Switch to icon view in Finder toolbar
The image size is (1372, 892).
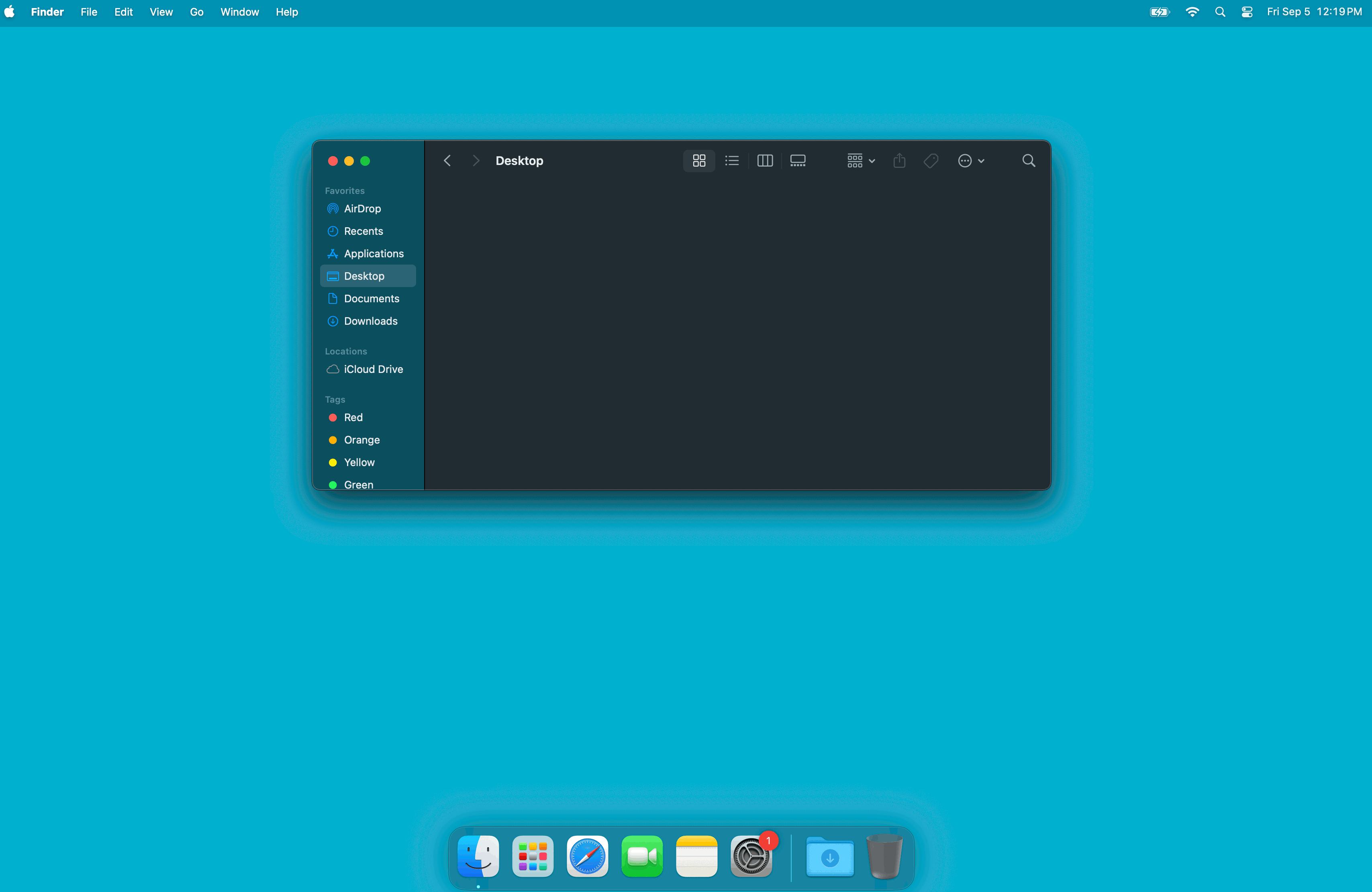coord(699,161)
